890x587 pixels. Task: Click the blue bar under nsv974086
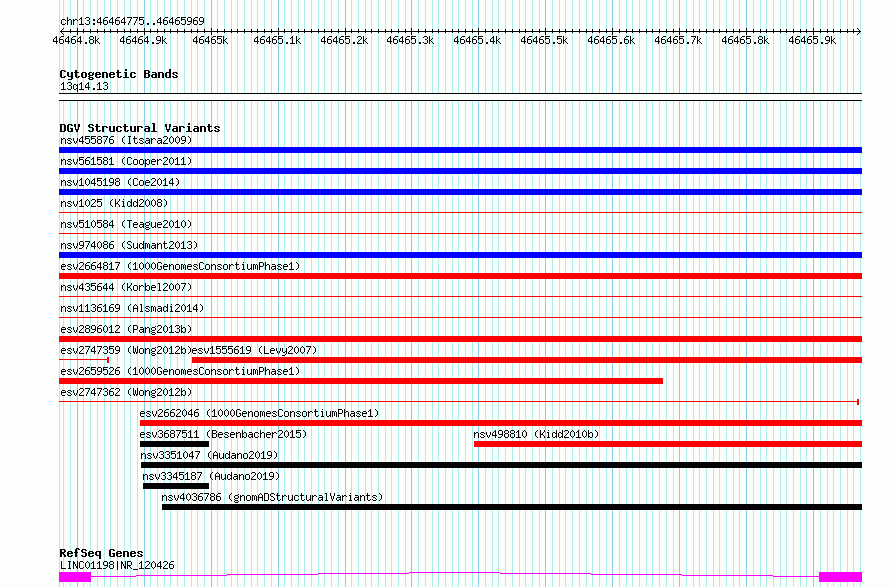pos(460,255)
